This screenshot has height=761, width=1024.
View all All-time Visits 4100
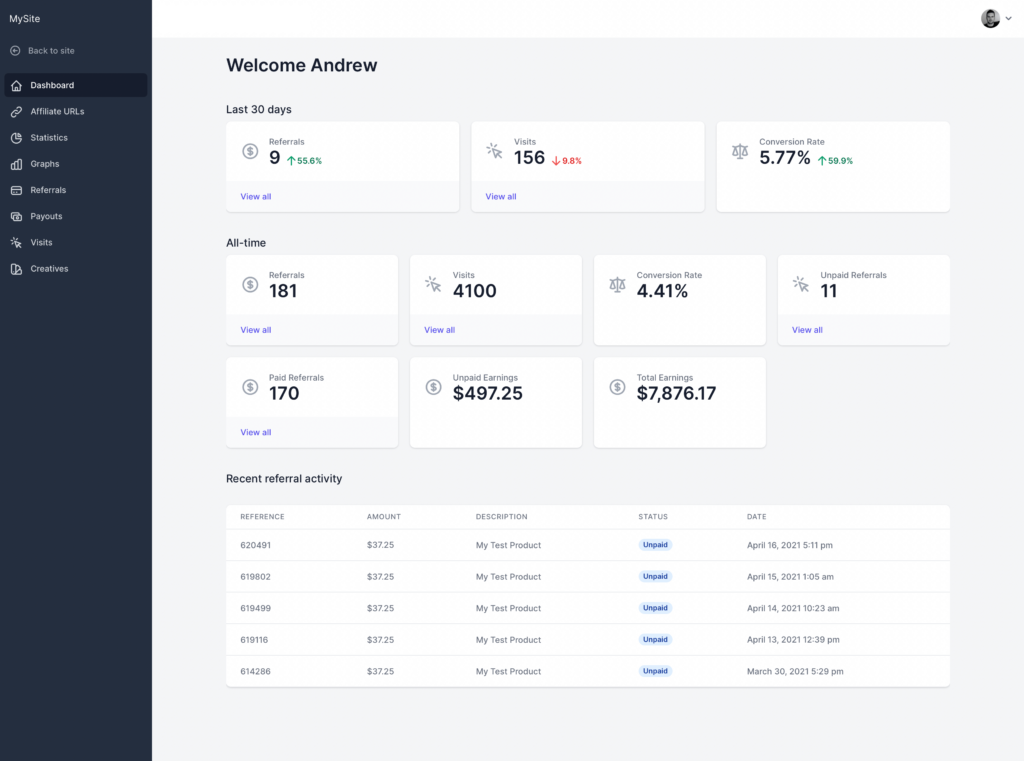point(440,330)
